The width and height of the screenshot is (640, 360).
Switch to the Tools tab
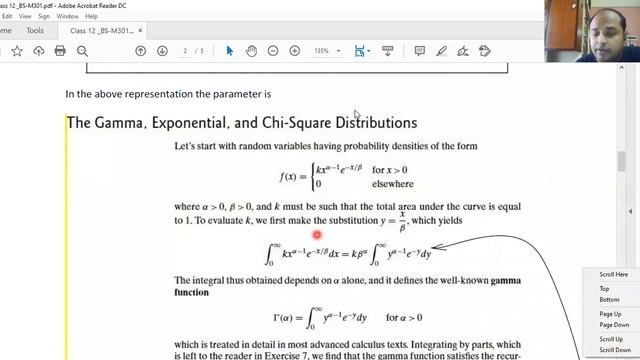35,31
